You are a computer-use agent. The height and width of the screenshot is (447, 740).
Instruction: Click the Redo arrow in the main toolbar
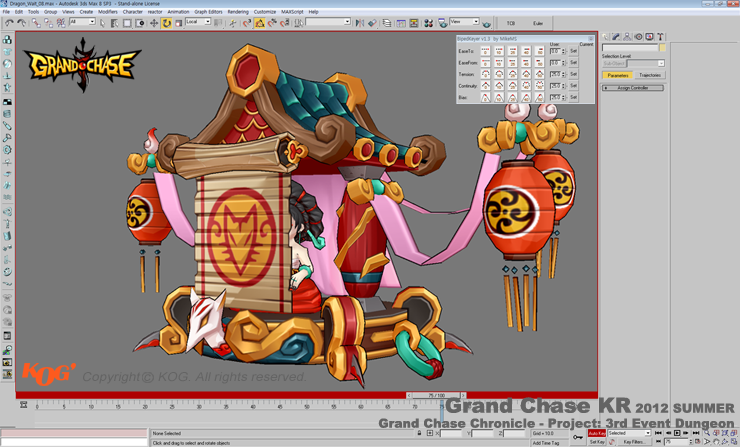[x=21, y=23]
